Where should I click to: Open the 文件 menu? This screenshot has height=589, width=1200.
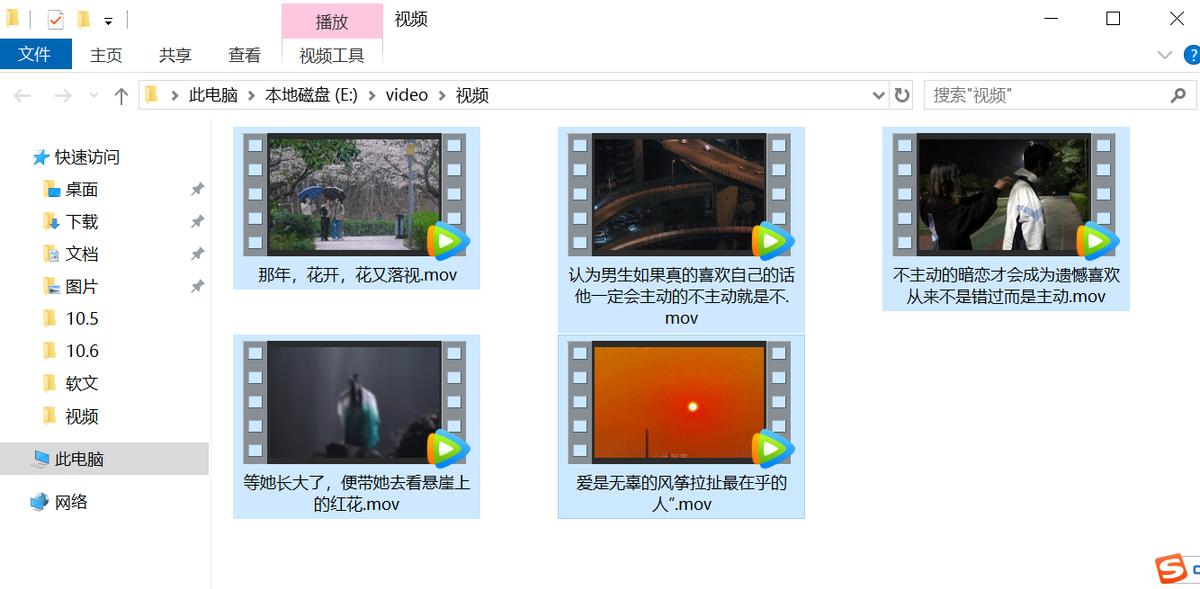36,55
